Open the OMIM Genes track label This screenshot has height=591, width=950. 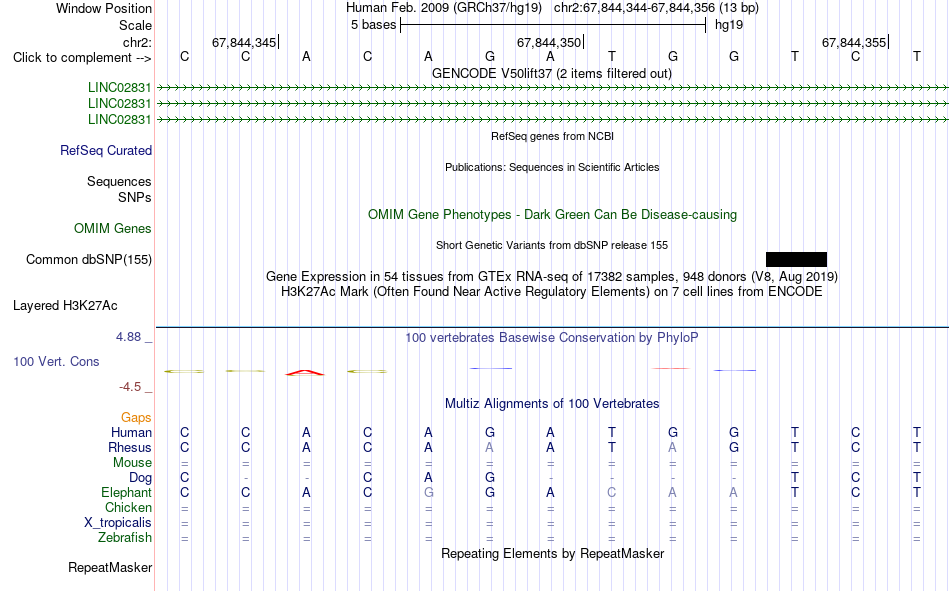[x=112, y=229]
